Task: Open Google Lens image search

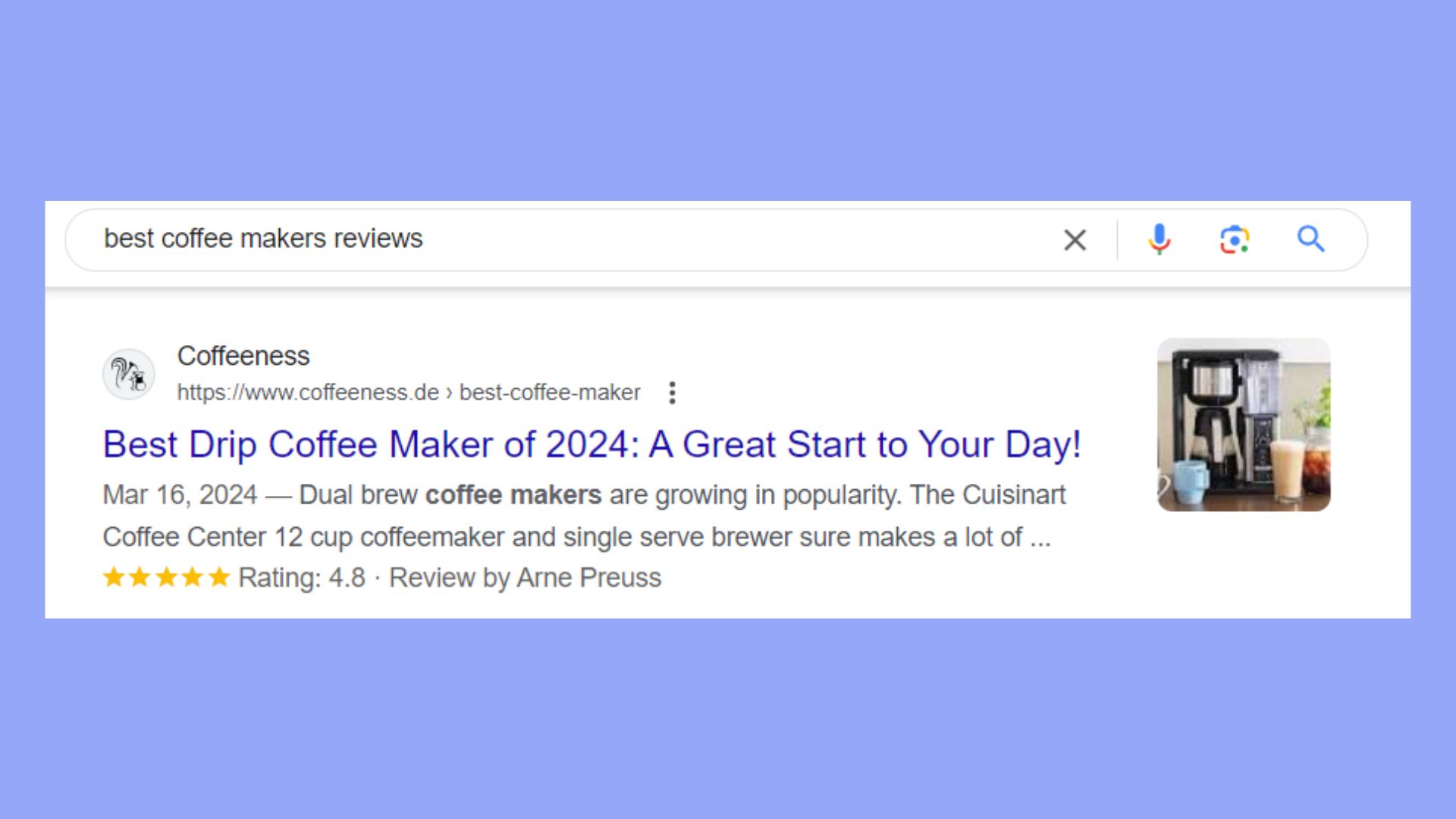Action: (x=1235, y=239)
